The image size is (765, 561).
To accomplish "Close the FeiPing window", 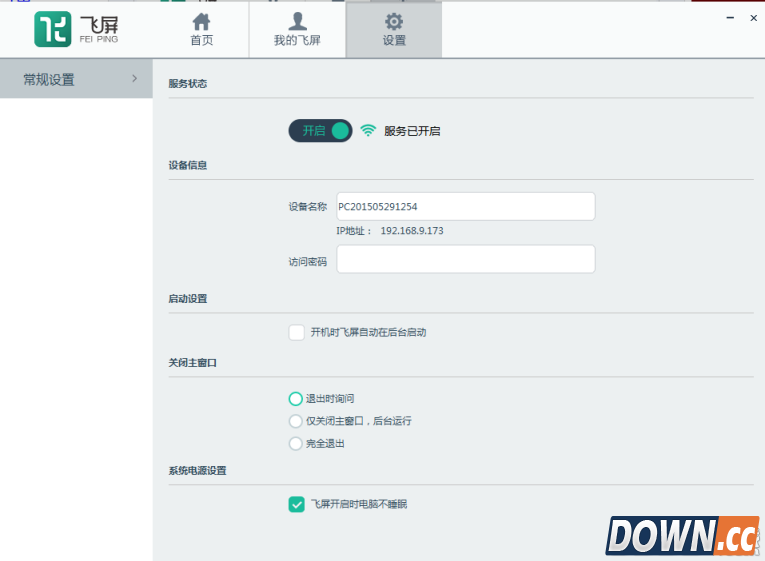I will tap(753, 18).
